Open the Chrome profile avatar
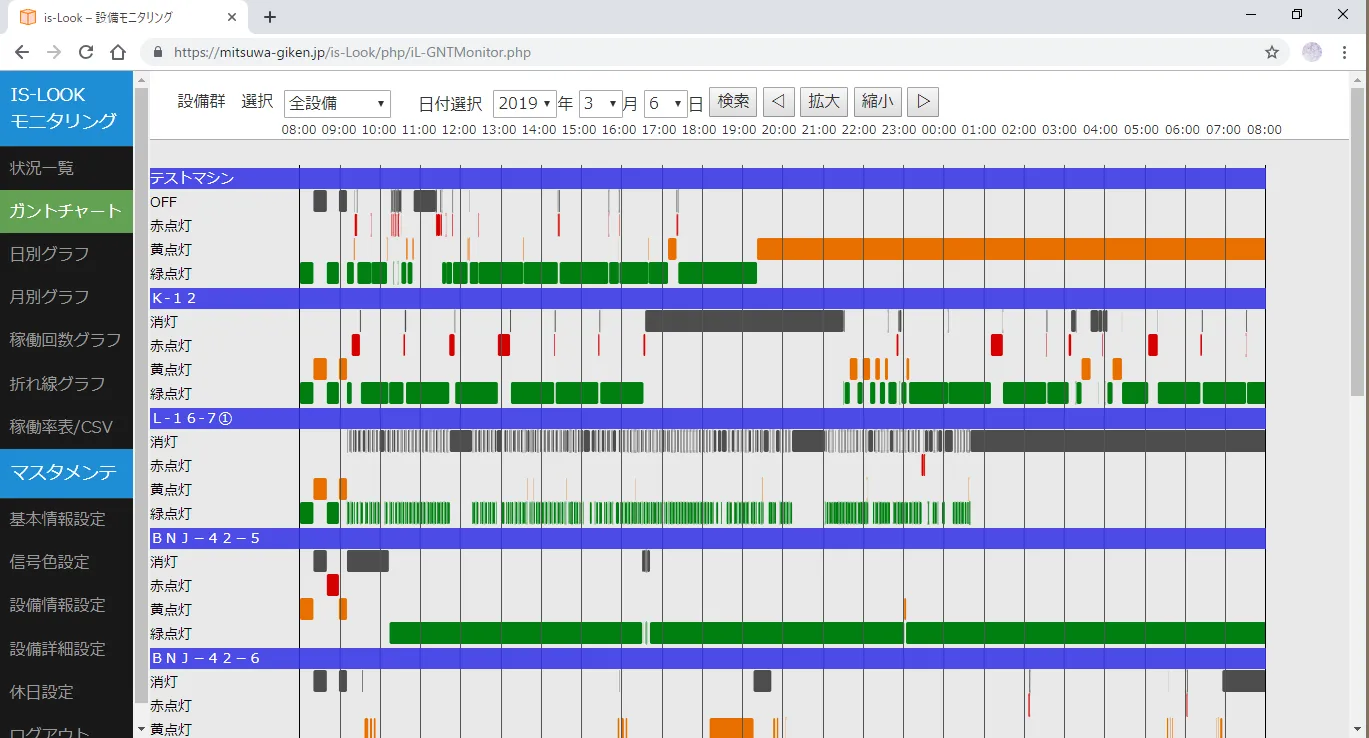 tap(1312, 52)
